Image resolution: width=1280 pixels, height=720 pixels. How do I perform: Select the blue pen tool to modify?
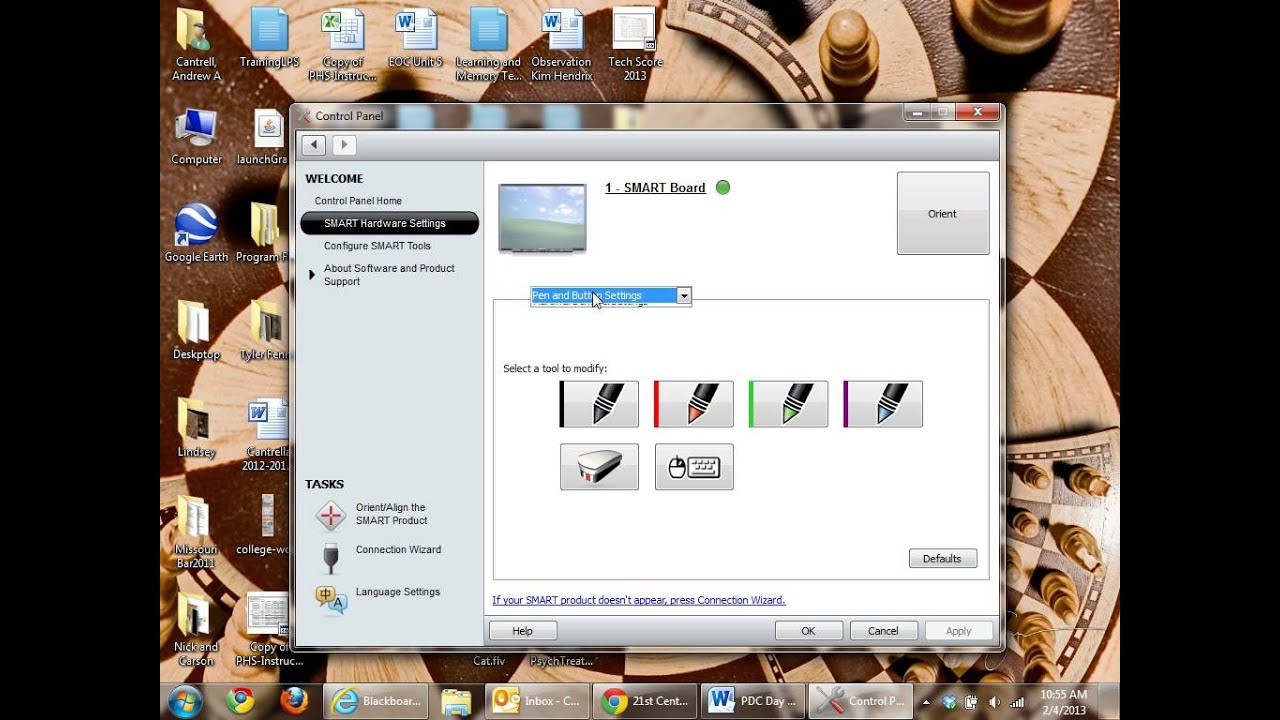point(883,404)
